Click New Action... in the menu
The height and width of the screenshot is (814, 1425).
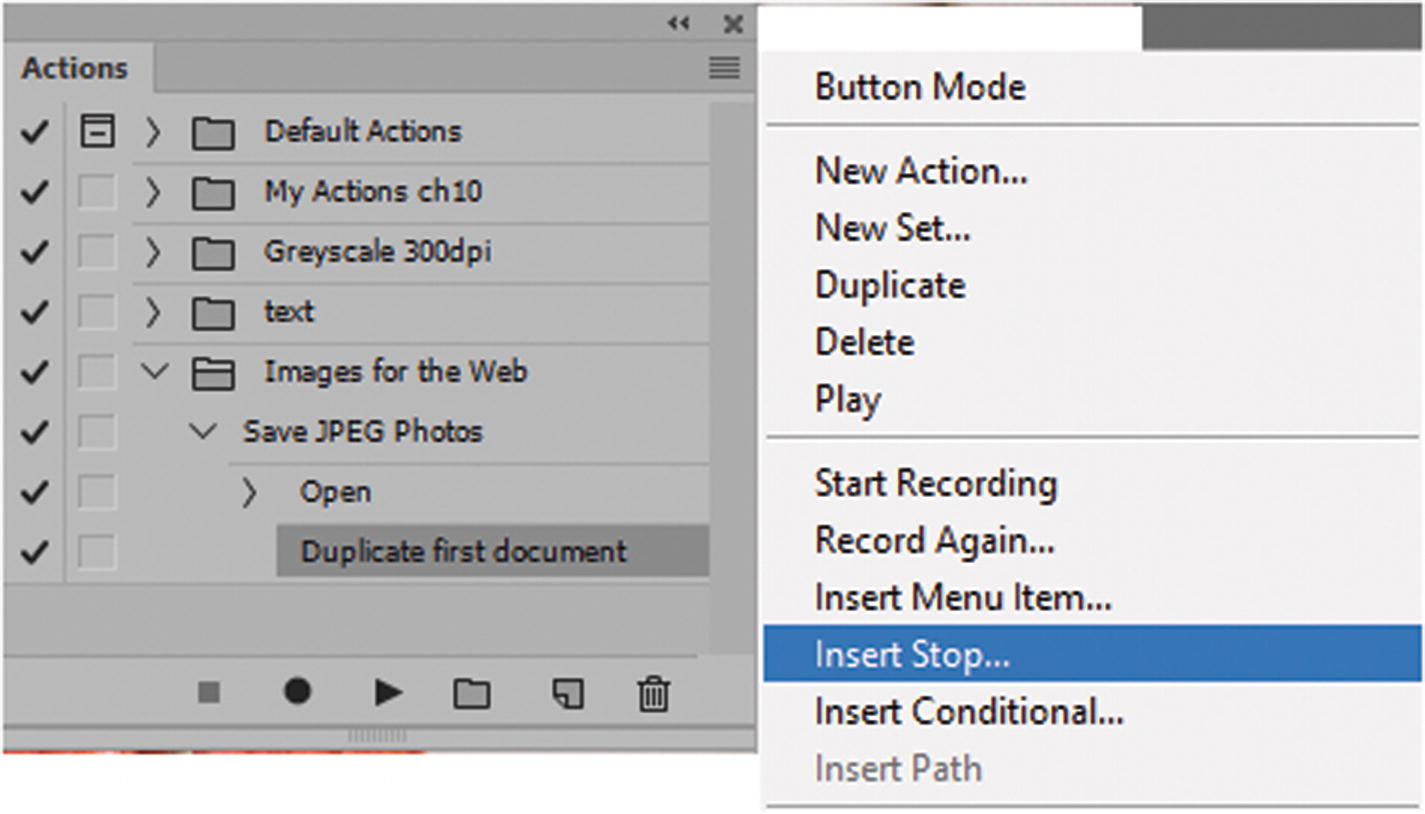(921, 171)
